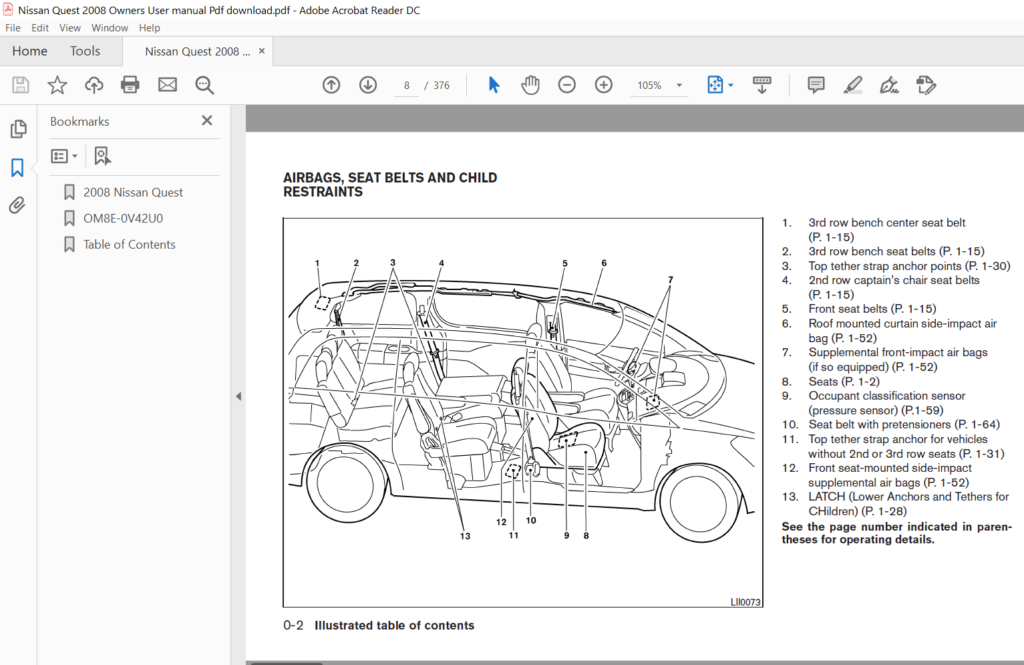Open fit page options dropdown arrow
Screen dimensions: 1024x665
pyautogui.click(x=731, y=85)
